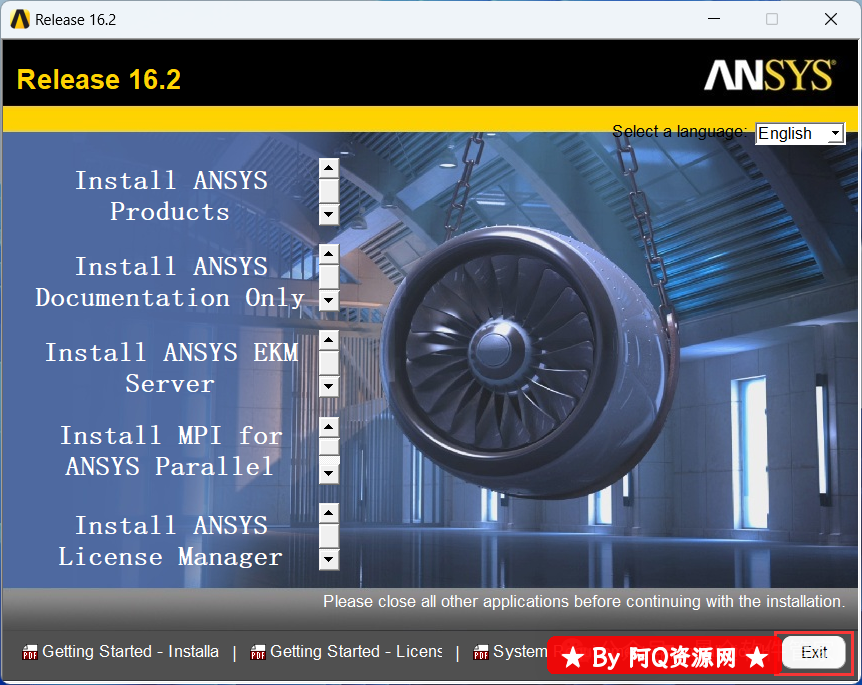Launch Install MPI for ANSYS Parallel
862x685 pixels.
[171, 451]
